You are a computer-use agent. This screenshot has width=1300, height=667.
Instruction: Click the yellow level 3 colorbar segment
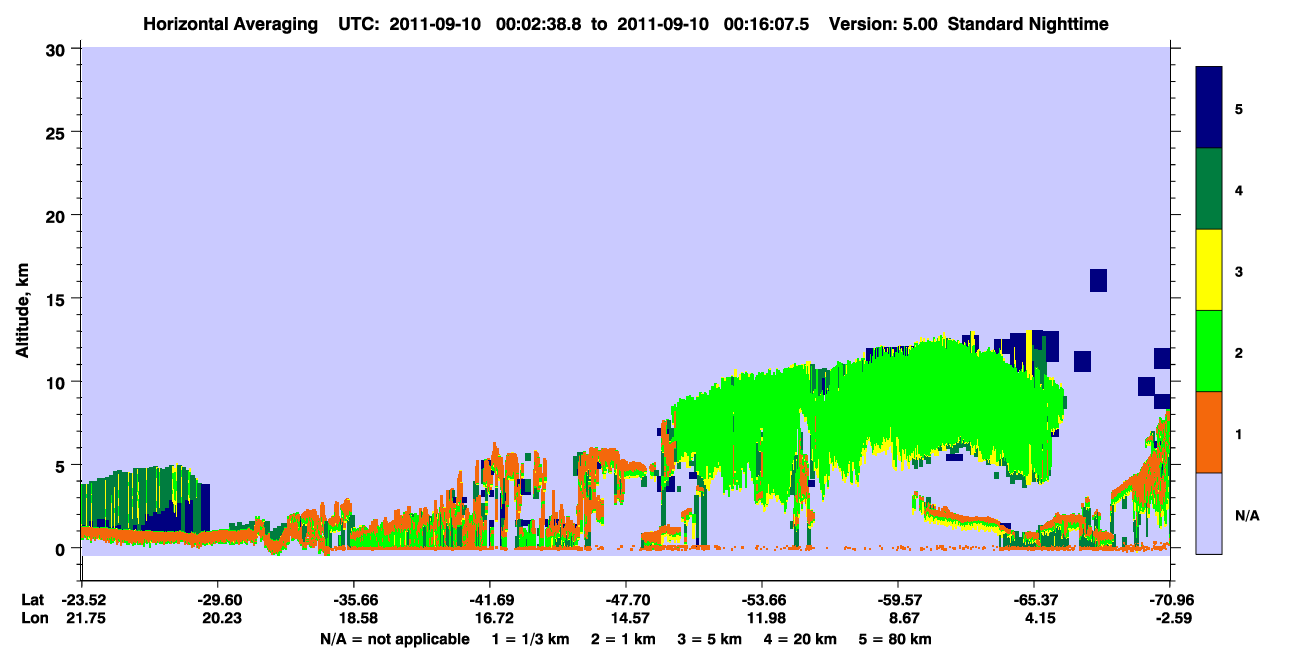1209,270
